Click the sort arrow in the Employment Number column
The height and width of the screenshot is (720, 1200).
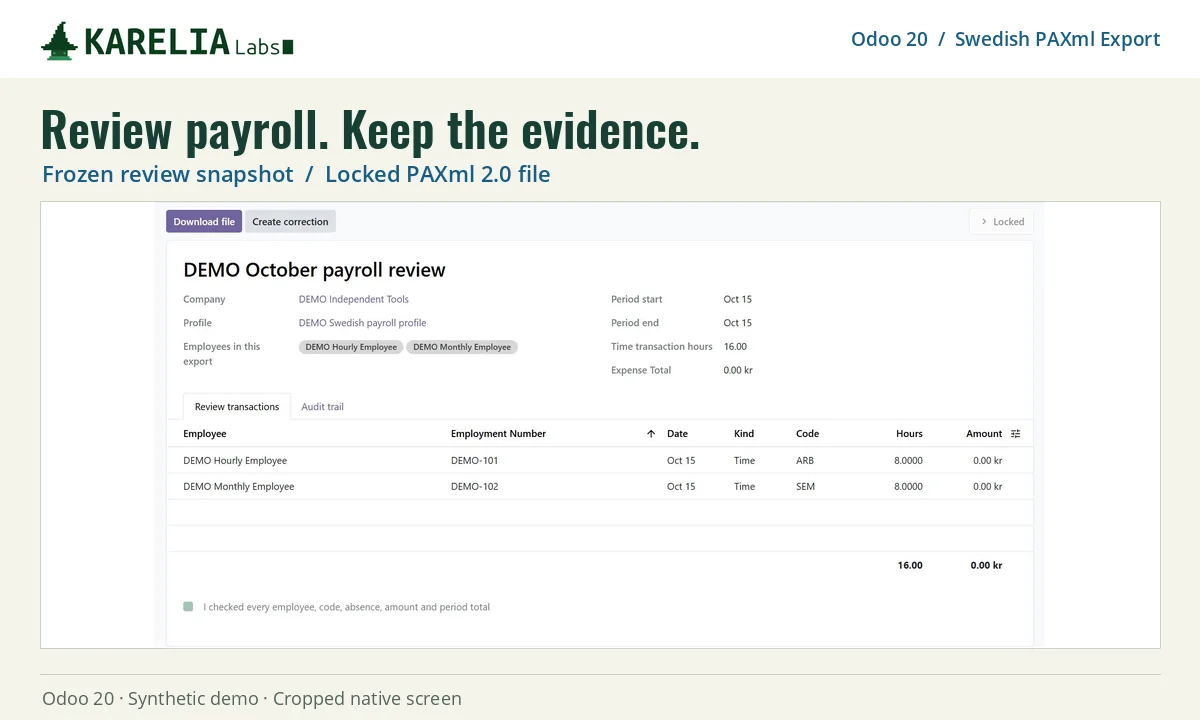(651, 434)
